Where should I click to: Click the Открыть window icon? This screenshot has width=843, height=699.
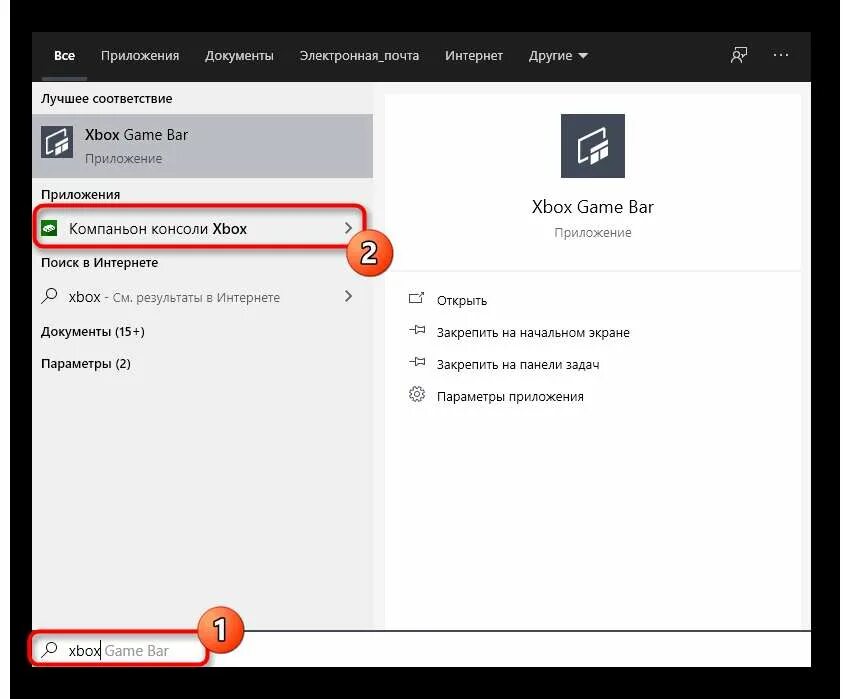(417, 298)
